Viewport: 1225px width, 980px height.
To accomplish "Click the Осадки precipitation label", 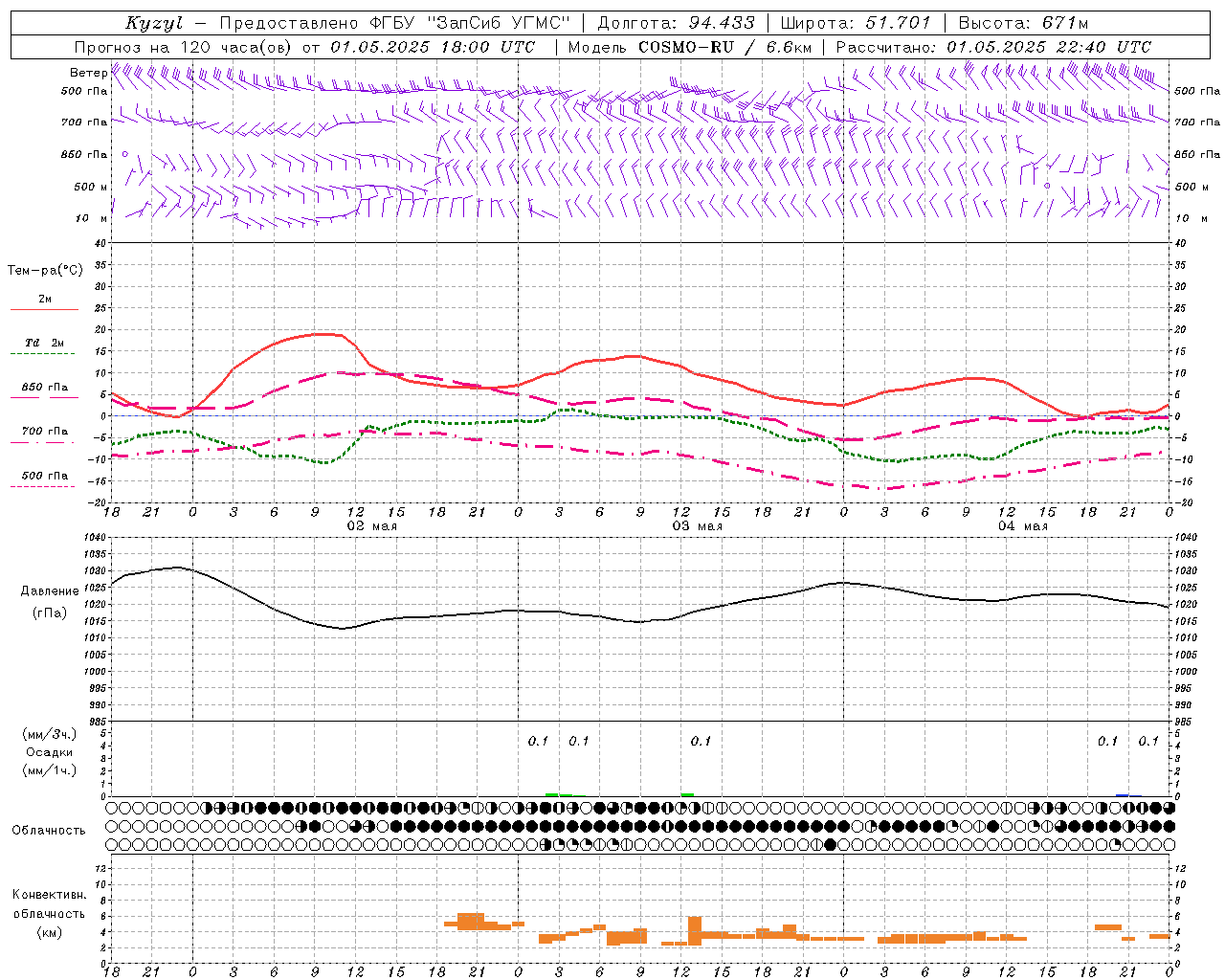I will click(49, 752).
